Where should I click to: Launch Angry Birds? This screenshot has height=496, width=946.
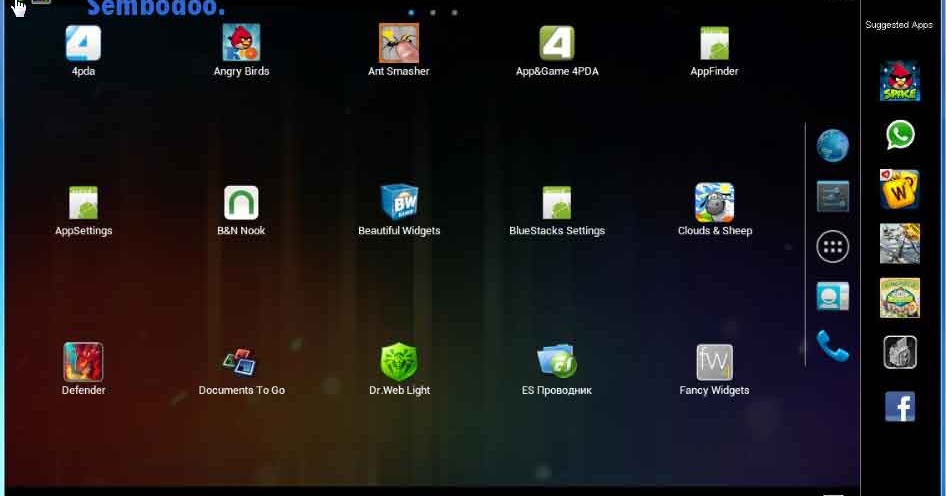pos(241,43)
